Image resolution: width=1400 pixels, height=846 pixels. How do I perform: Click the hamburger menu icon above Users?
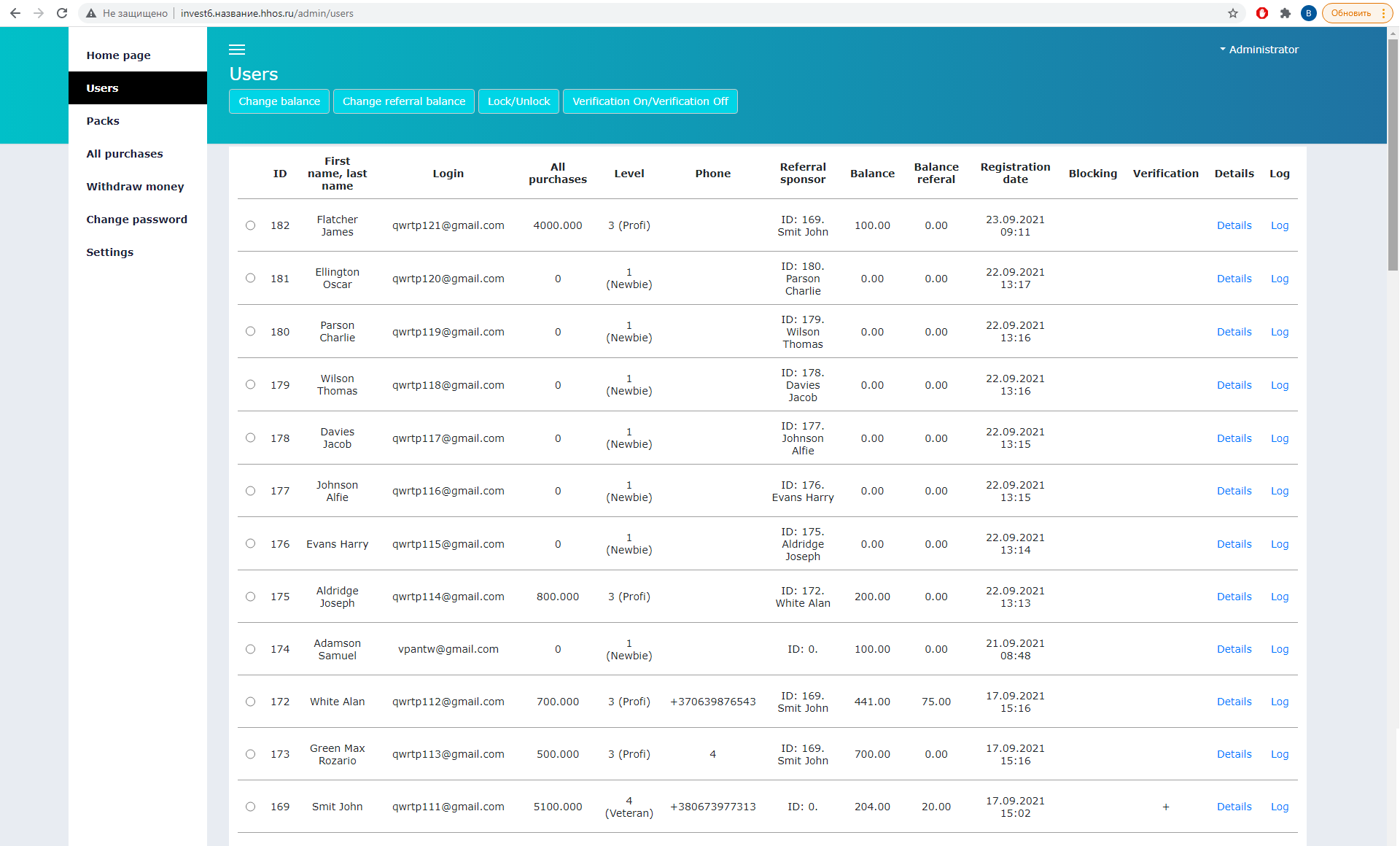coord(237,50)
